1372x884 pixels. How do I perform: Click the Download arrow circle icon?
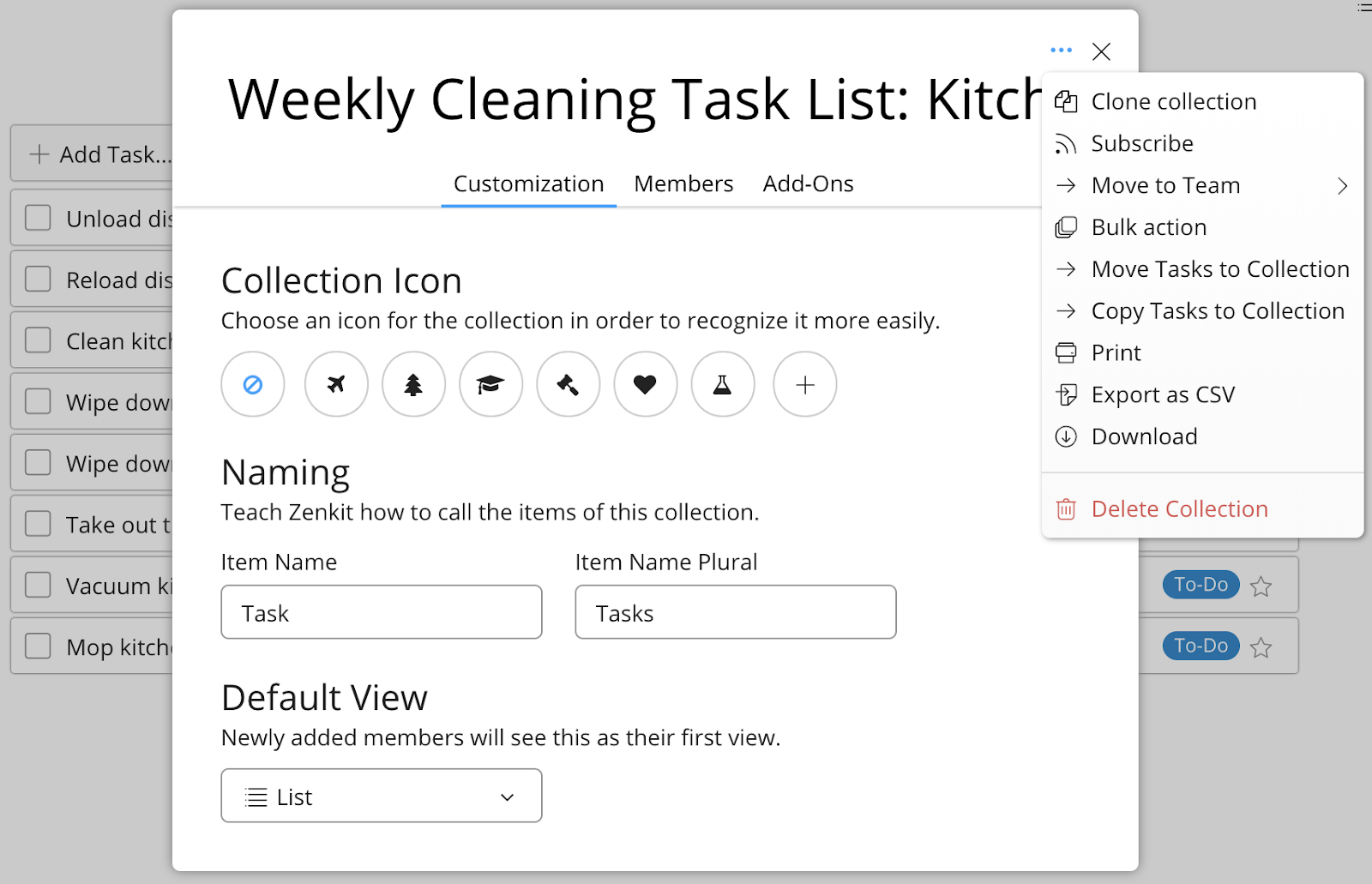point(1066,436)
